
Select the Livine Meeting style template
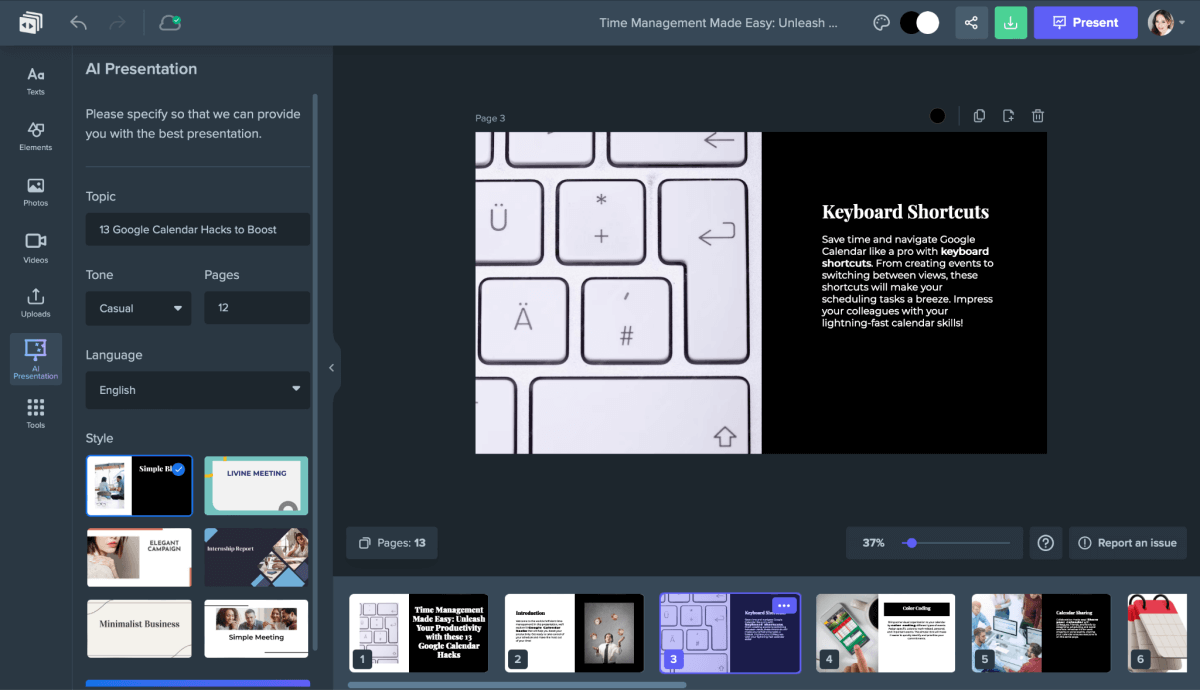coord(256,486)
